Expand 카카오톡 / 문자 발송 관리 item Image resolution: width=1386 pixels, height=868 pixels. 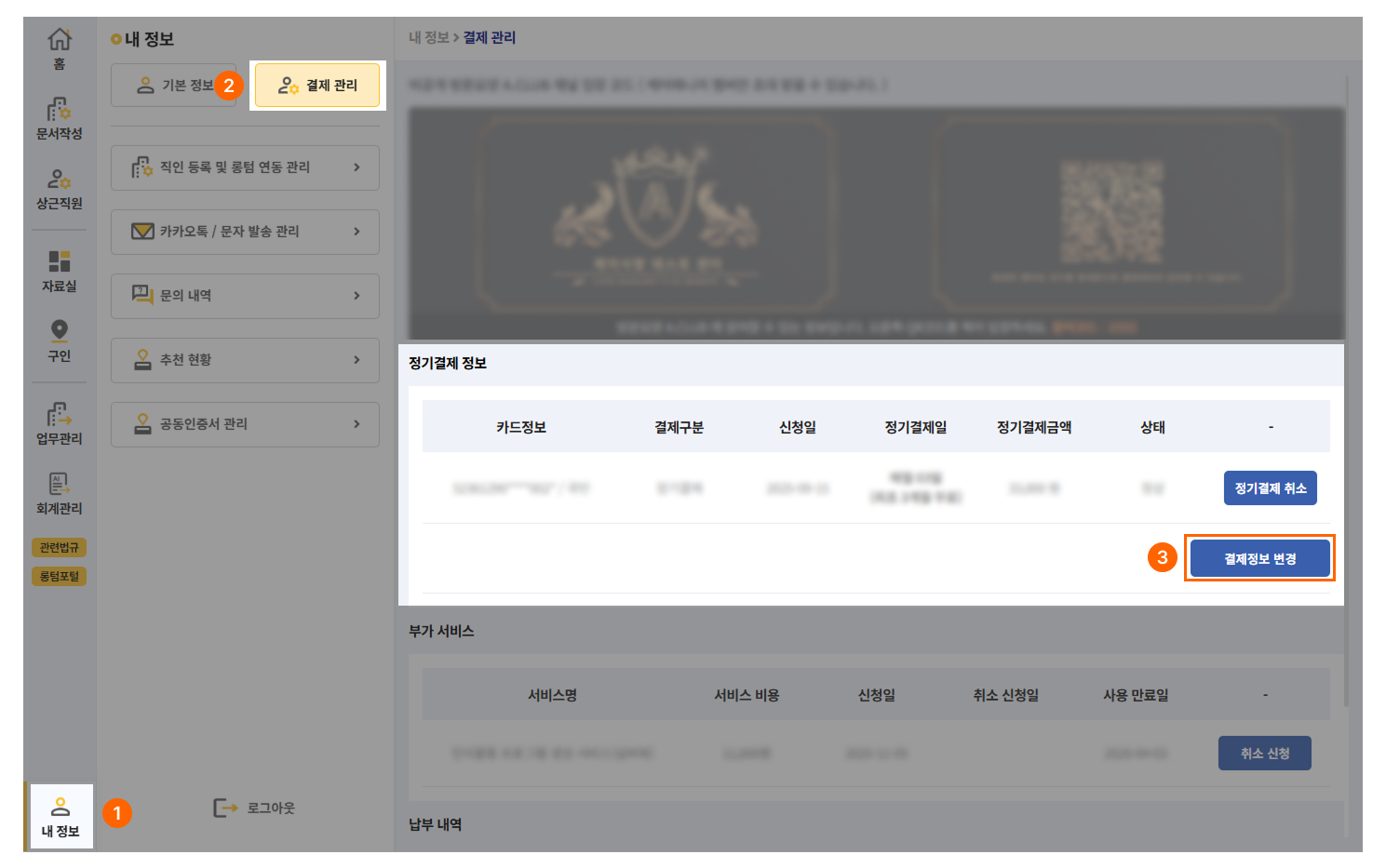pyautogui.click(x=245, y=232)
